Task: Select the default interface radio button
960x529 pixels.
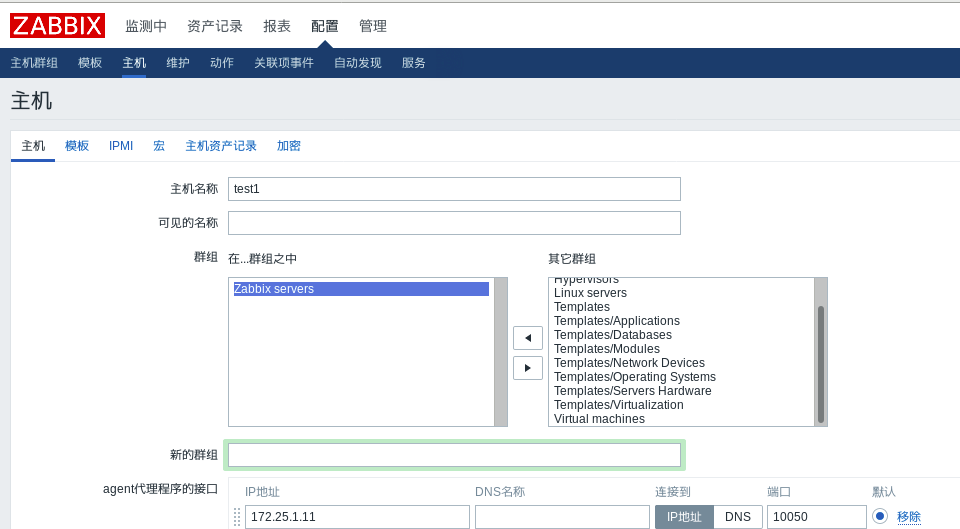Action: [x=880, y=516]
